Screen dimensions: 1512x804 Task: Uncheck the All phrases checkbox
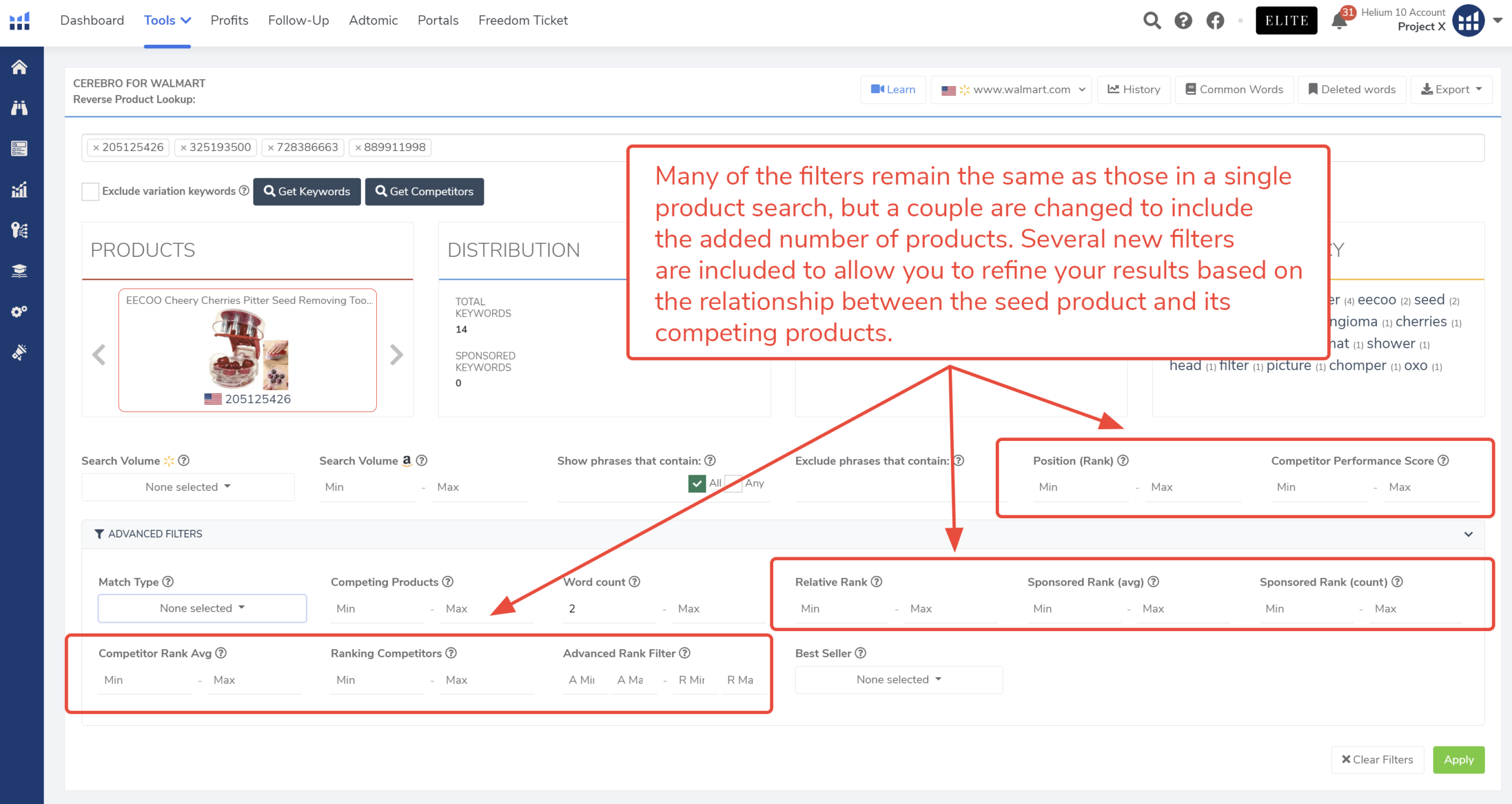[697, 483]
